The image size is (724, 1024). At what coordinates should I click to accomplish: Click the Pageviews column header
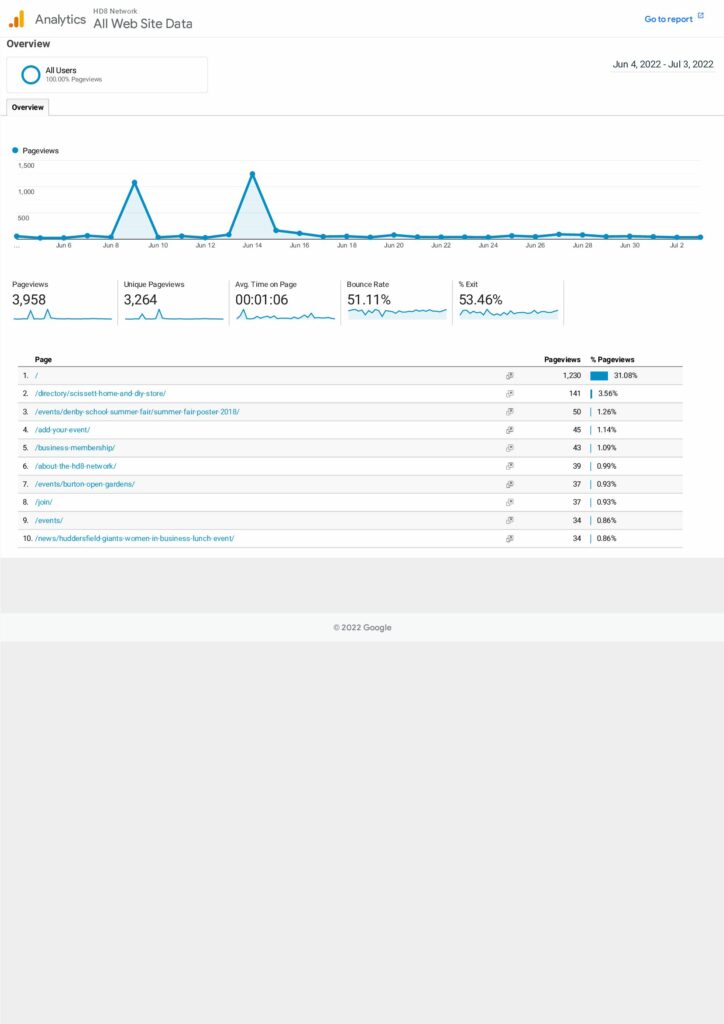pyautogui.click(x=561, y=359)
